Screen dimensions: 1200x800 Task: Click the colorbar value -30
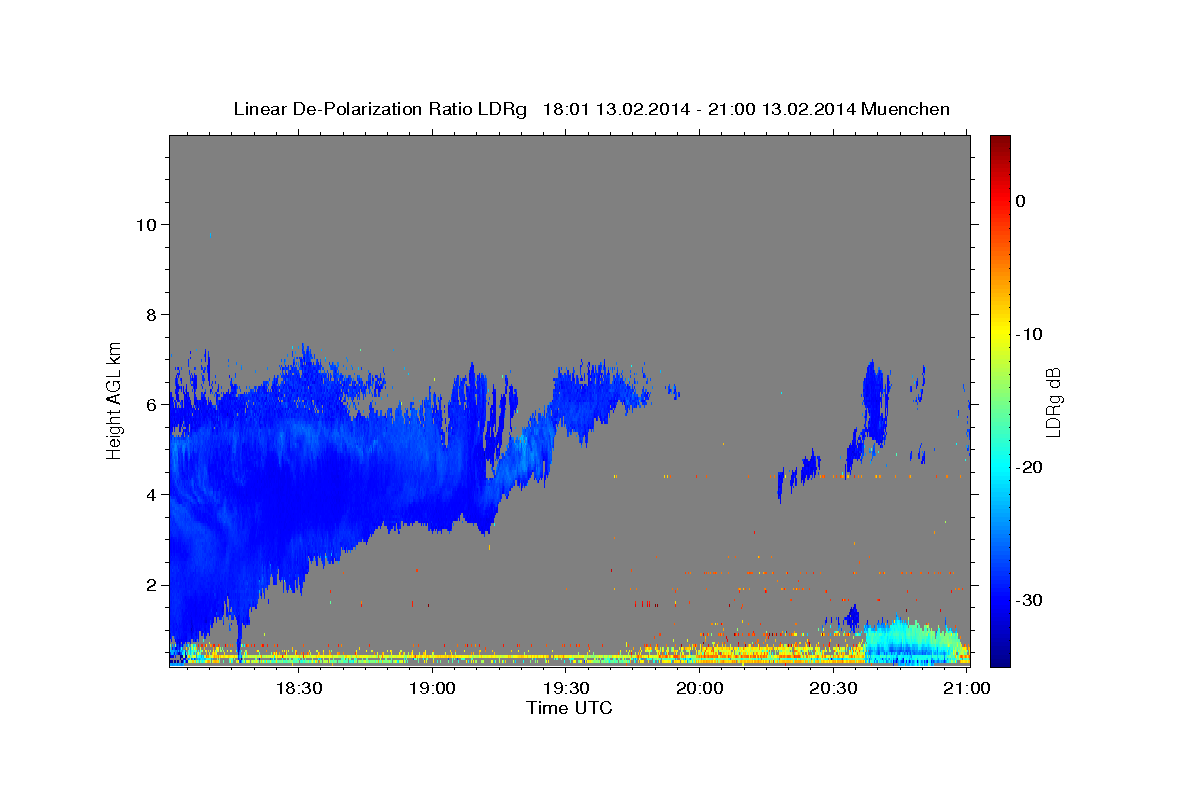tap(1029, 600)
